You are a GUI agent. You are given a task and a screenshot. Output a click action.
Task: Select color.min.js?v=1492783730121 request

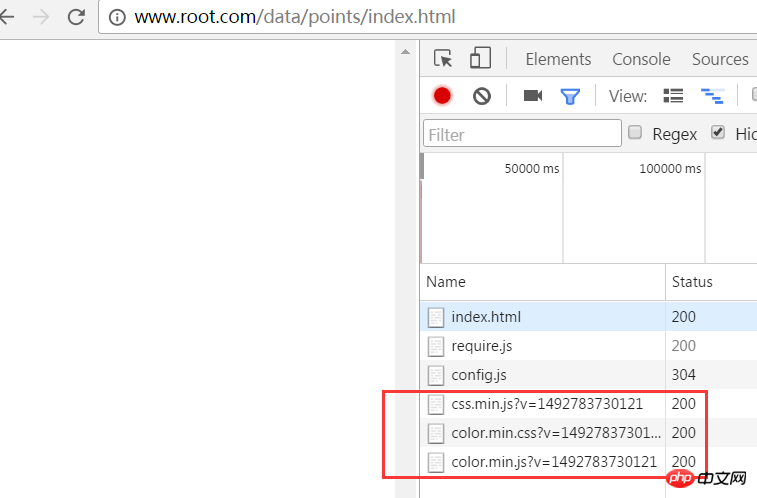tap(589, 461)
